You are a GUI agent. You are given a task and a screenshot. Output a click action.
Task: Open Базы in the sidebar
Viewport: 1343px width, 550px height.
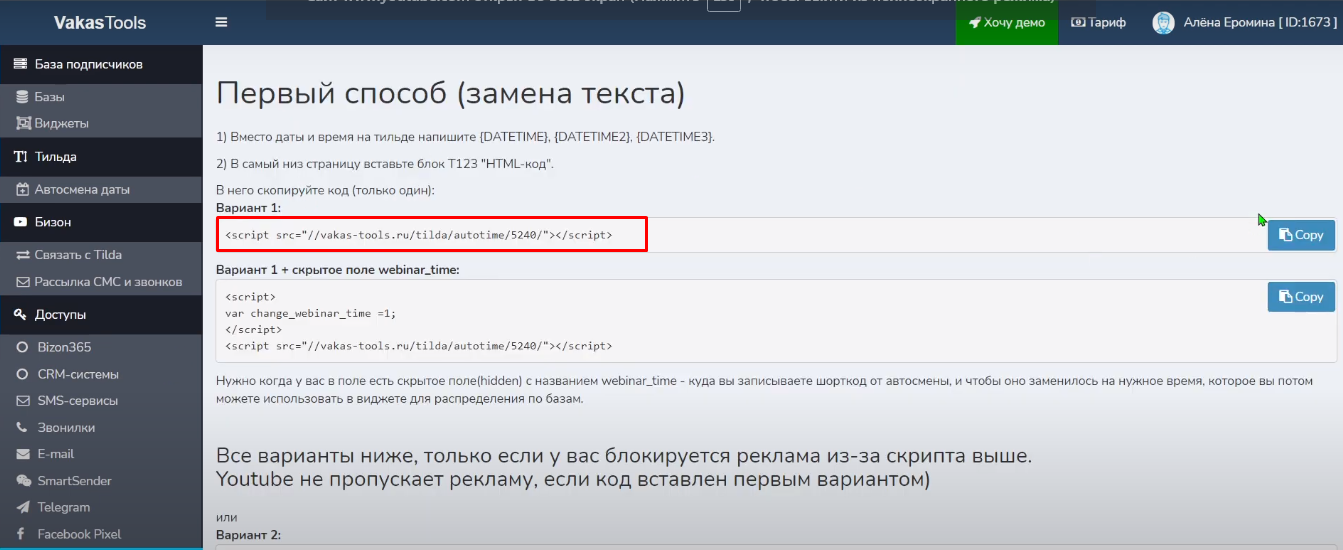pyautogui.click(x=49, y=97)
